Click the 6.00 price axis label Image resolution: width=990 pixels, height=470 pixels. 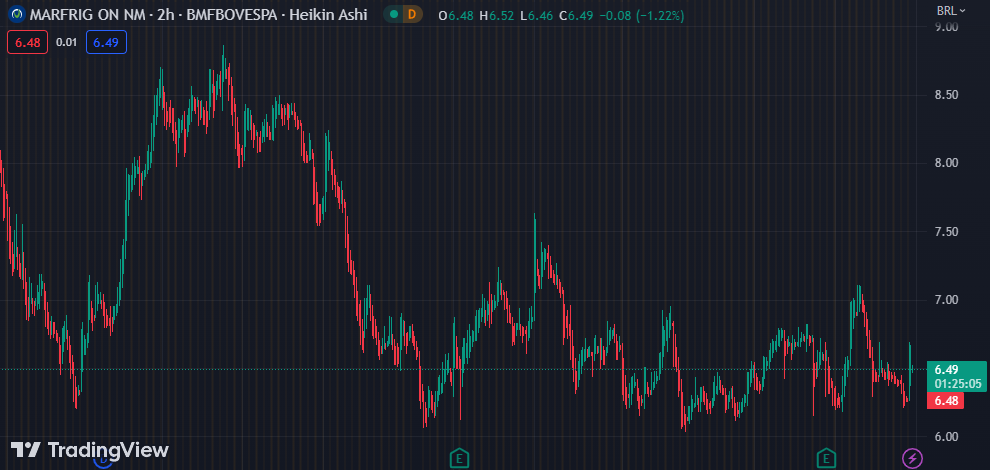click(946, 437)
